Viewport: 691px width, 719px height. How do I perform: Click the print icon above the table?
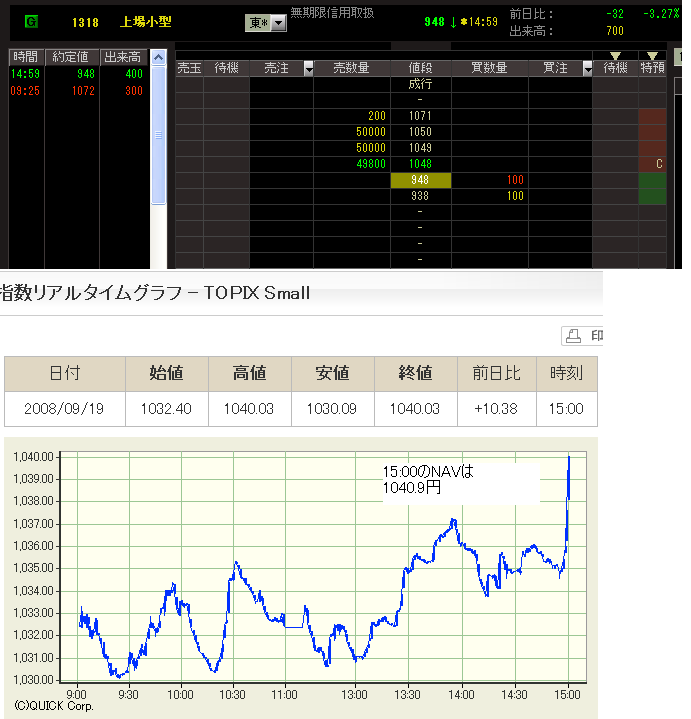click(573, 336)
